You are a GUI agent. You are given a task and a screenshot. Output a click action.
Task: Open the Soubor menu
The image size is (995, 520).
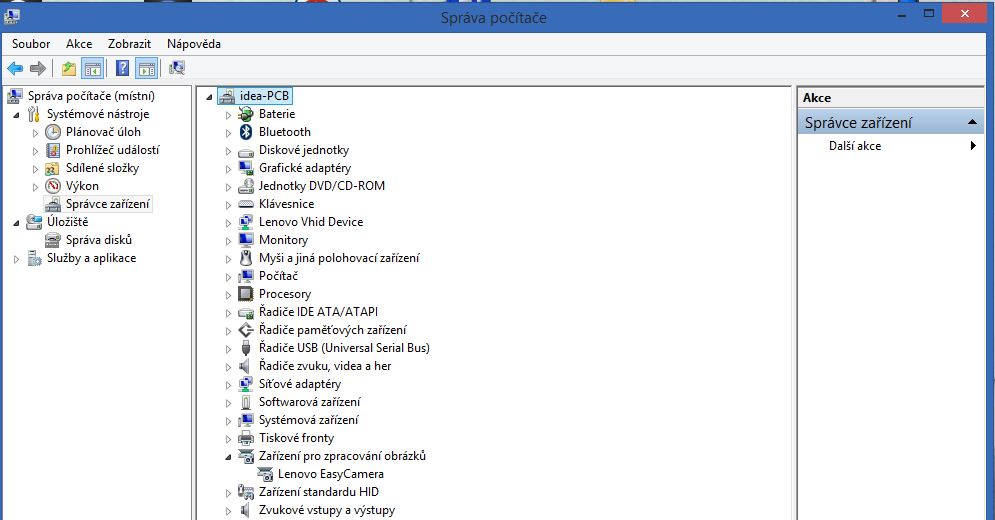tap(31, 44)
